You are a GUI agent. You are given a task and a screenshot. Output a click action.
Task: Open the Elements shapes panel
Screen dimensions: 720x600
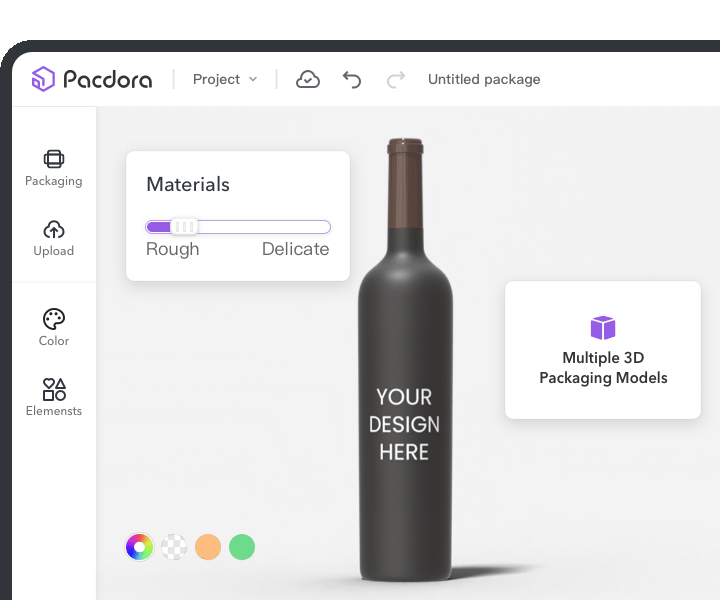[54, 397]
